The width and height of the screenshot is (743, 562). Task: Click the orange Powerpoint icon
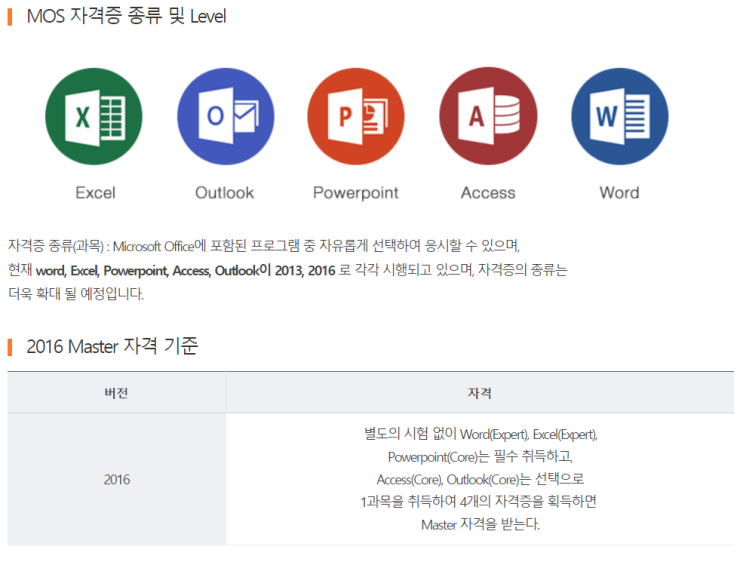[x=356, y=117]
